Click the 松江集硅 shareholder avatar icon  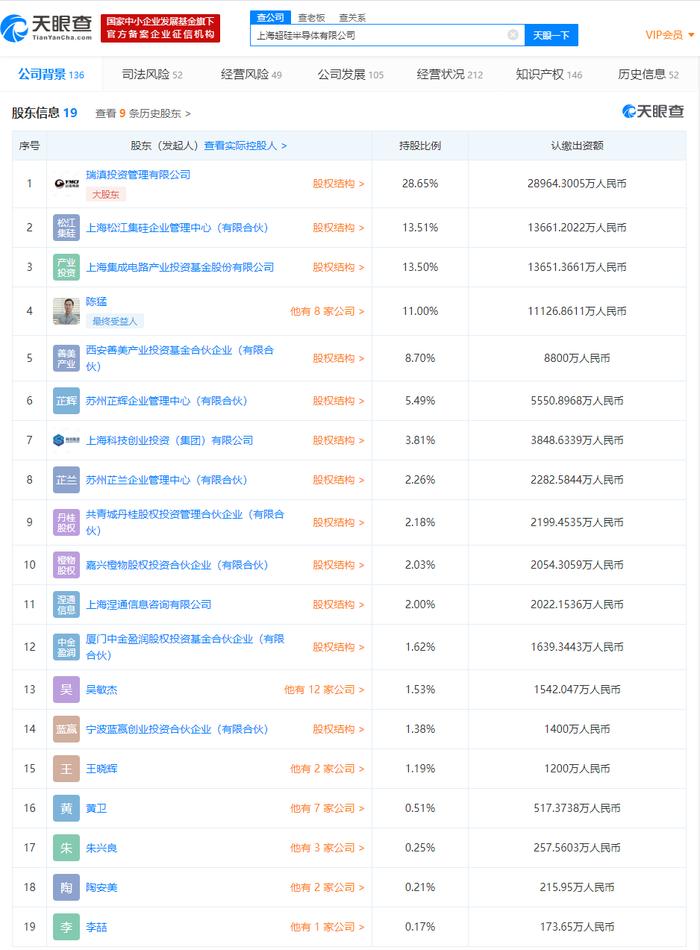click(66, 228)
